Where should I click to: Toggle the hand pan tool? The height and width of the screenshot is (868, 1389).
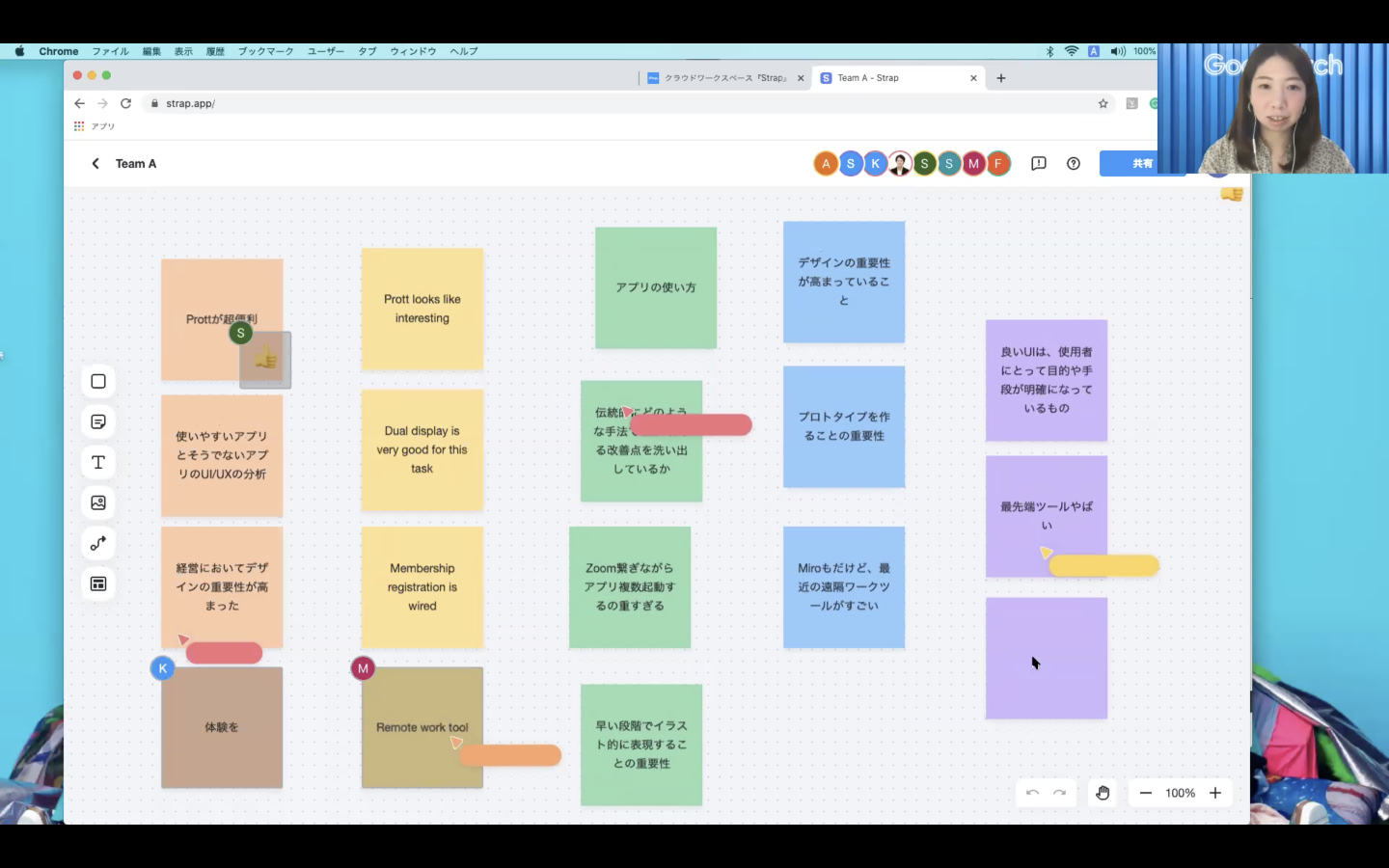[1103, 793]
